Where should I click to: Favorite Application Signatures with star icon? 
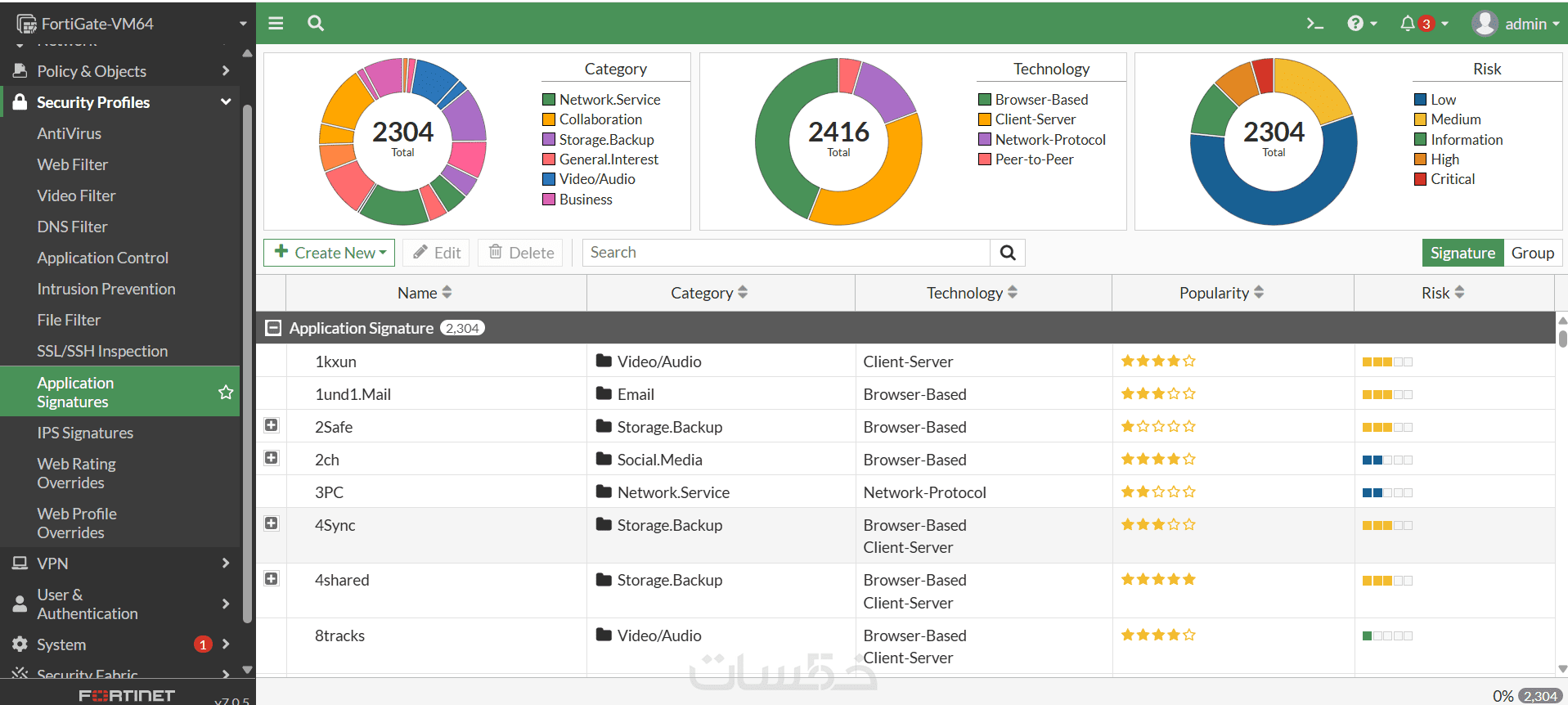[226, 393]
